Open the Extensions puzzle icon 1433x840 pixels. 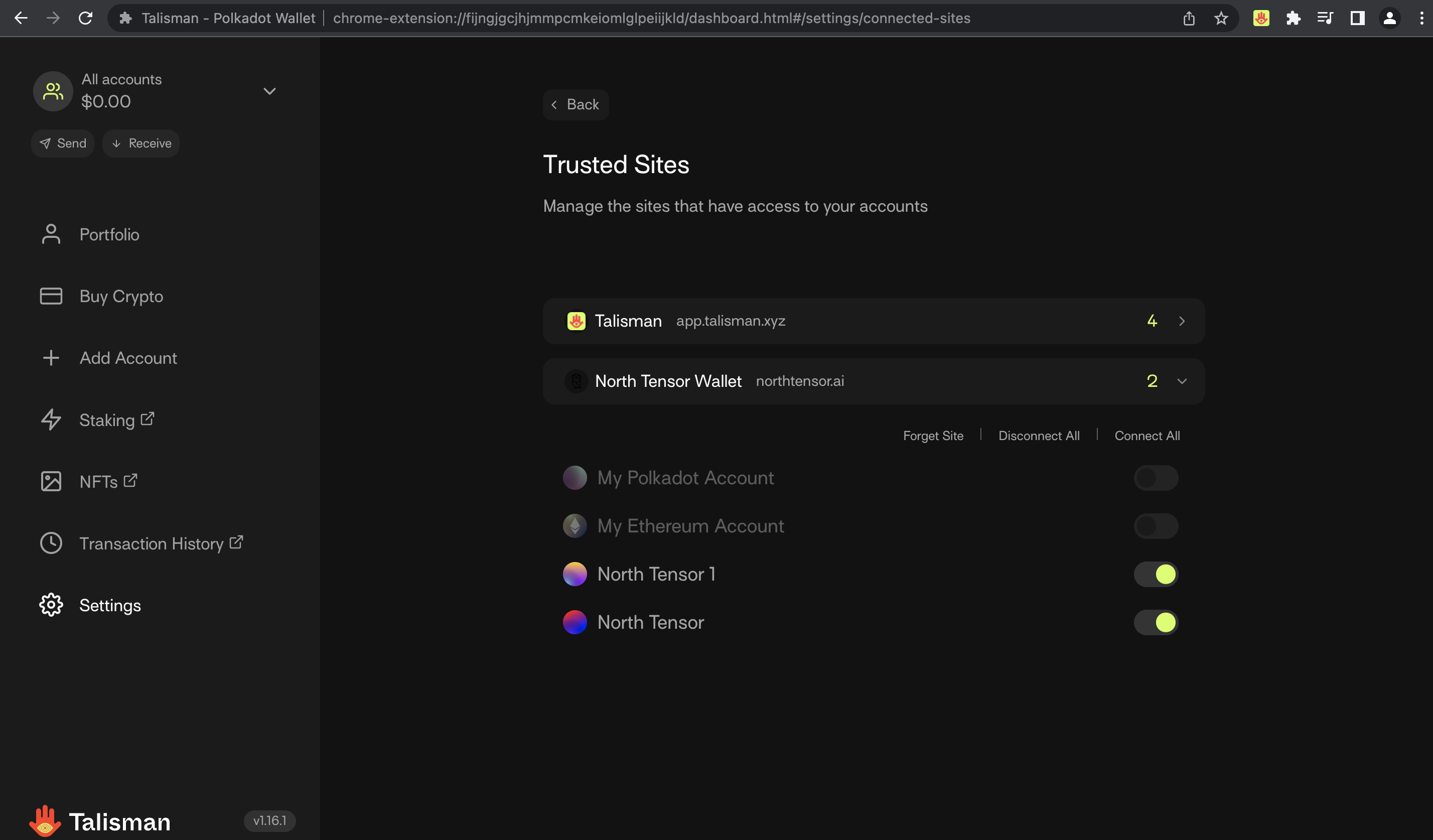coord(1293,18)
